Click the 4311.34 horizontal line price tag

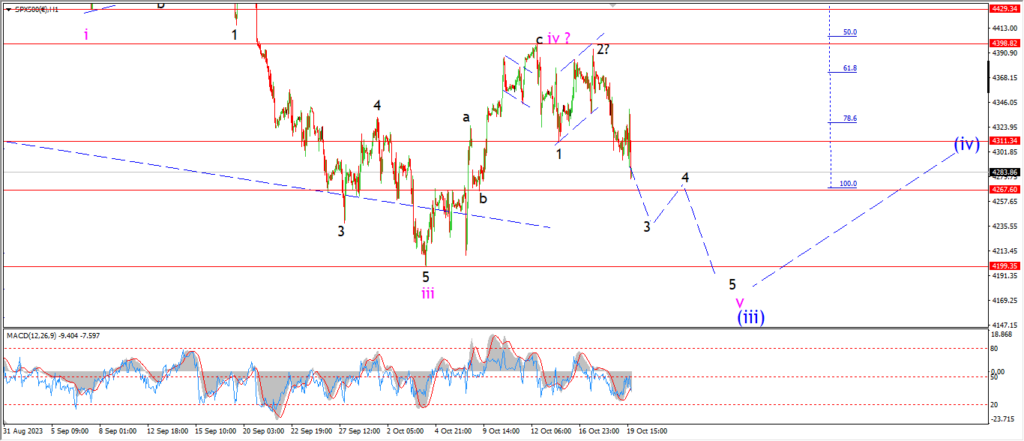tap(1003, 142)
